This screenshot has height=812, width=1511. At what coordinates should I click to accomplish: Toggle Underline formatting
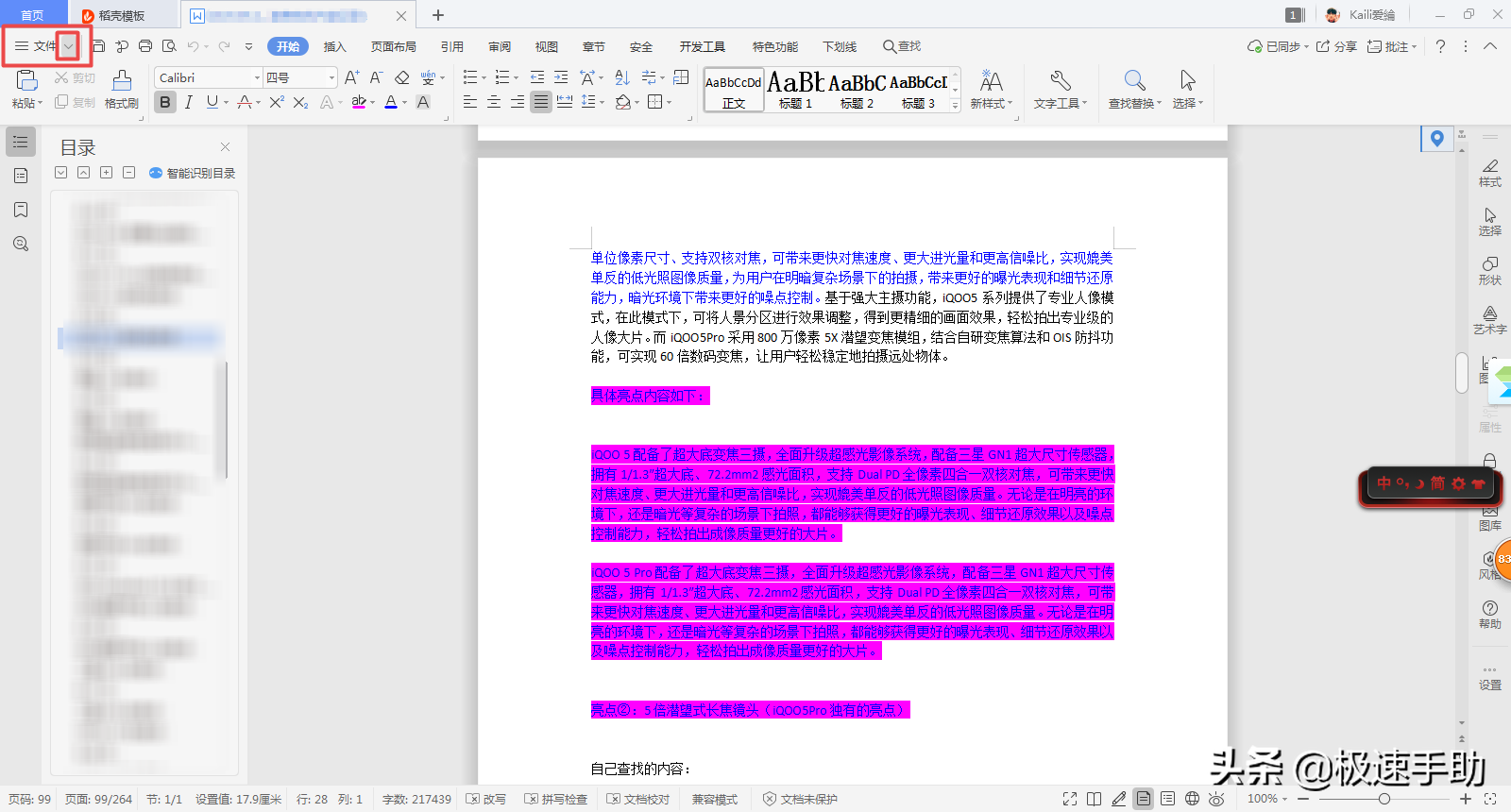pos(212,102)
